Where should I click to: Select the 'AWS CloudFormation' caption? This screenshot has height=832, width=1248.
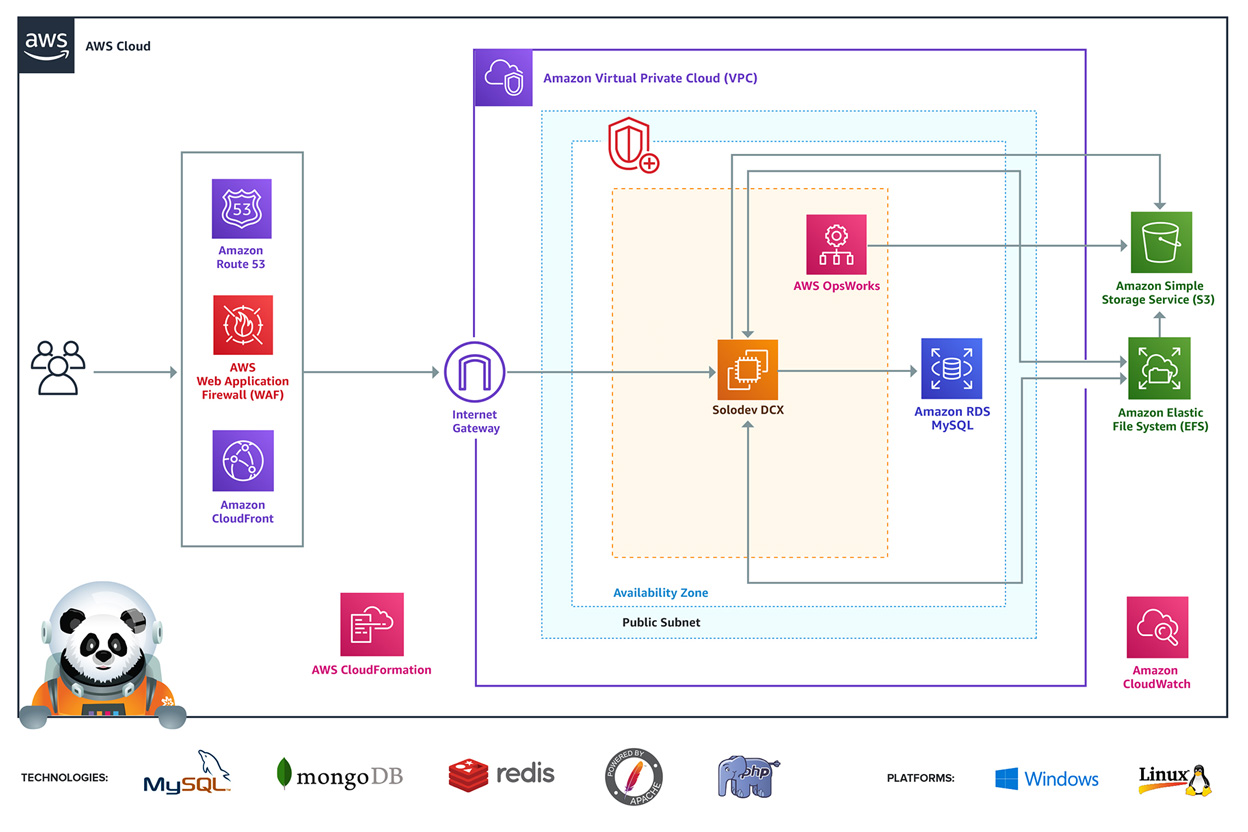pos(372,670)
